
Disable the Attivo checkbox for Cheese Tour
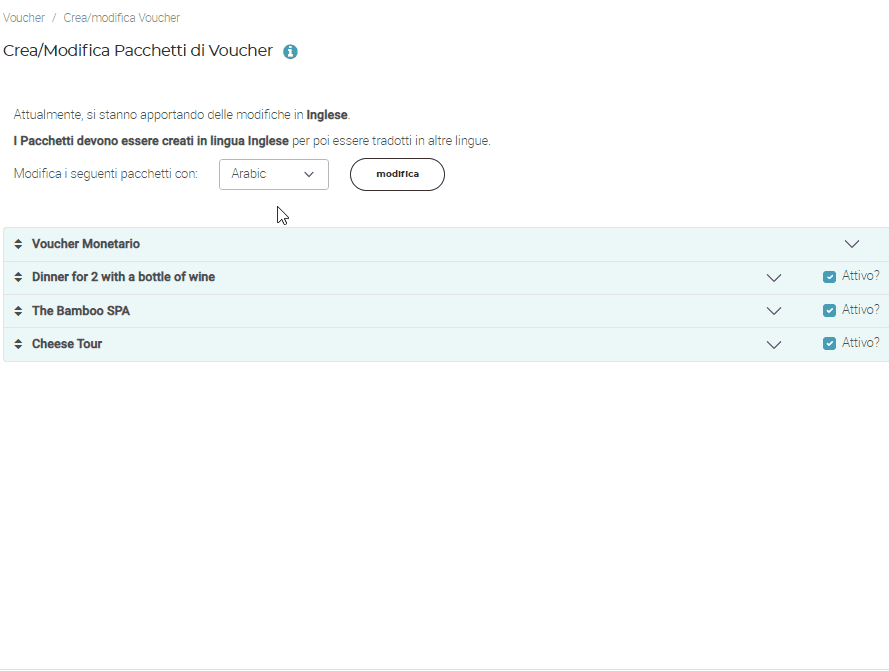point(829,343)
